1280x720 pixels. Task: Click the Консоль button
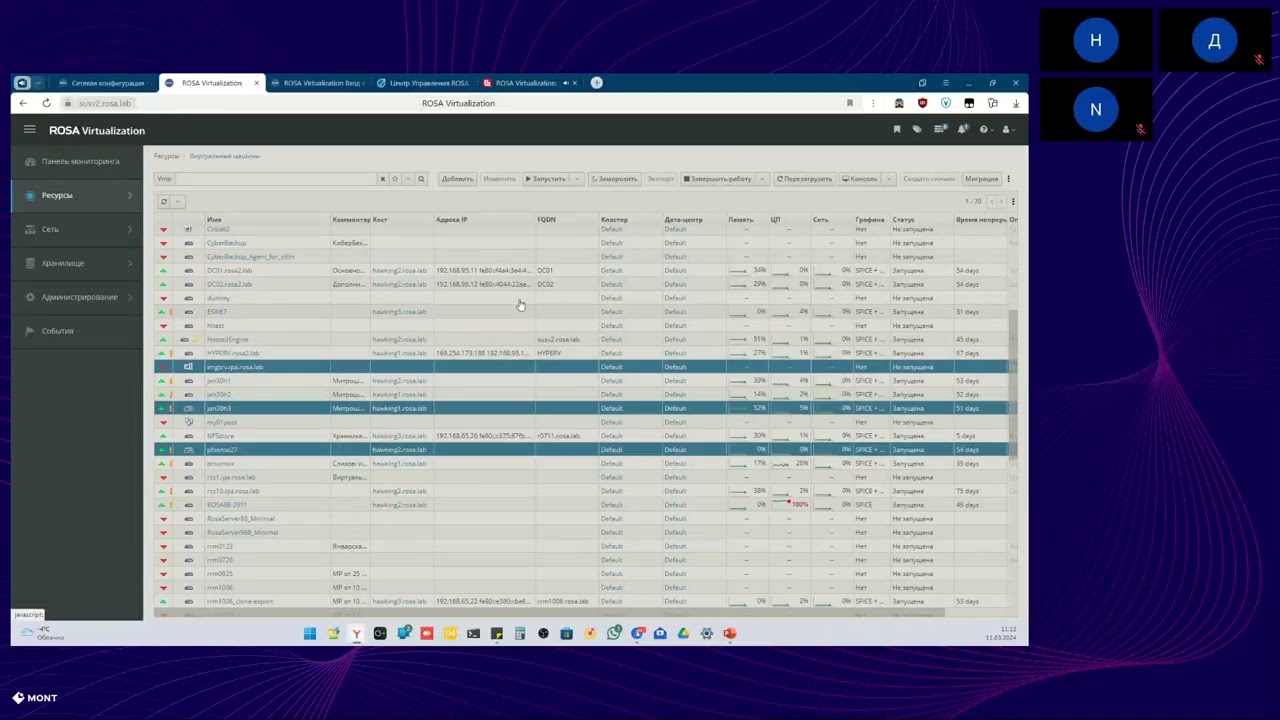(x=860, y=179)
